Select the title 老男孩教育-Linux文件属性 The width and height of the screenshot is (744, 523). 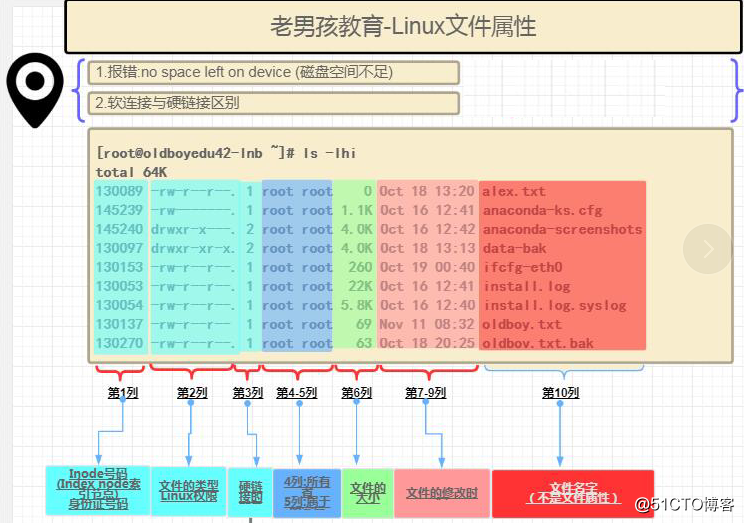click(x=403, y=27)
